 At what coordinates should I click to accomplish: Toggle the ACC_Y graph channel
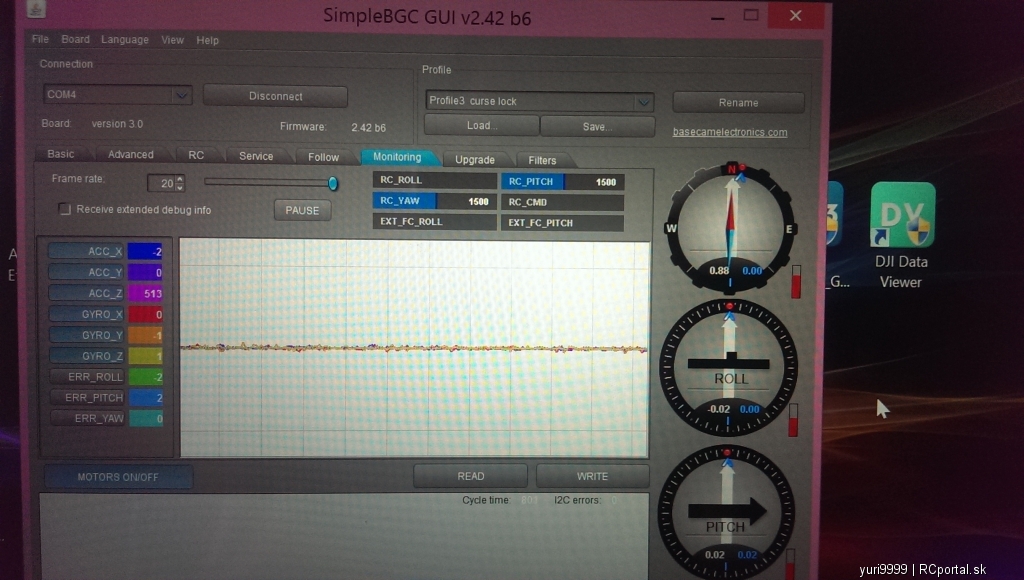86,272
